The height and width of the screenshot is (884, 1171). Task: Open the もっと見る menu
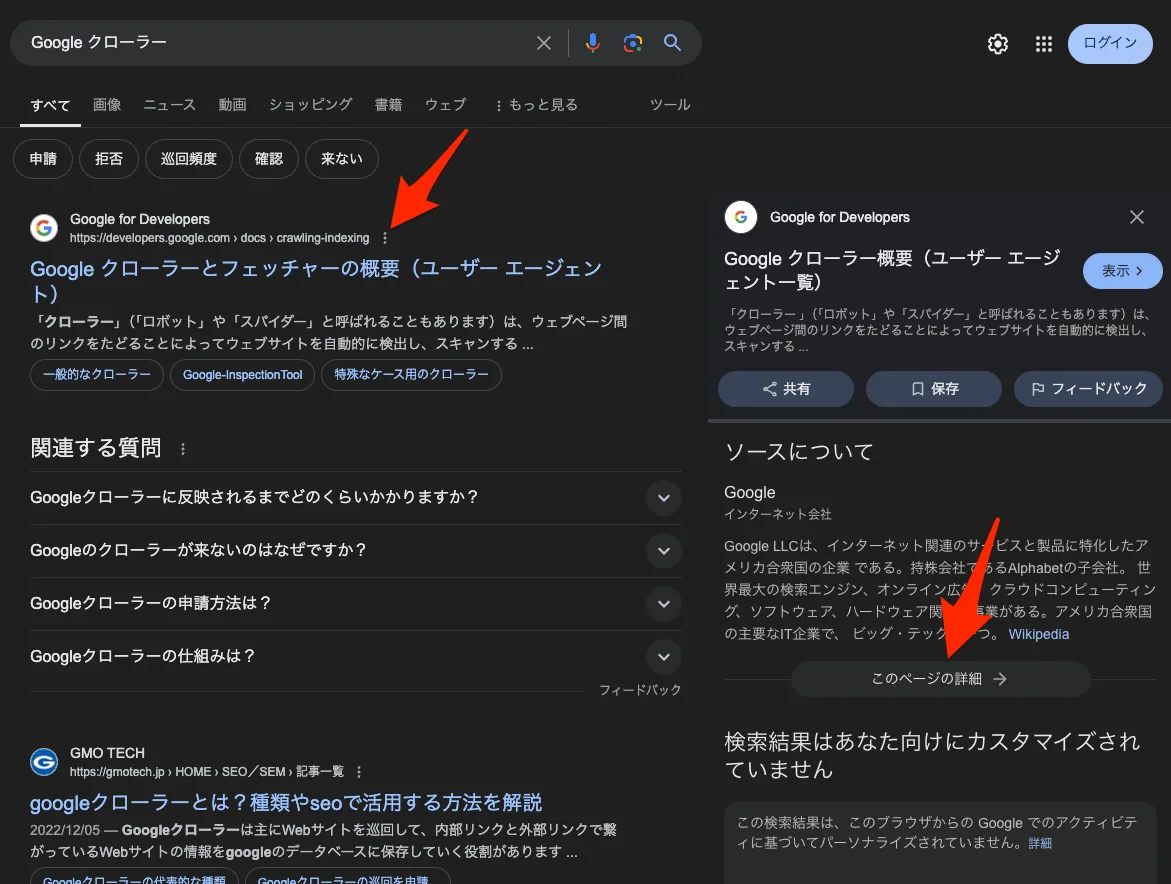[x=536, y=105]
